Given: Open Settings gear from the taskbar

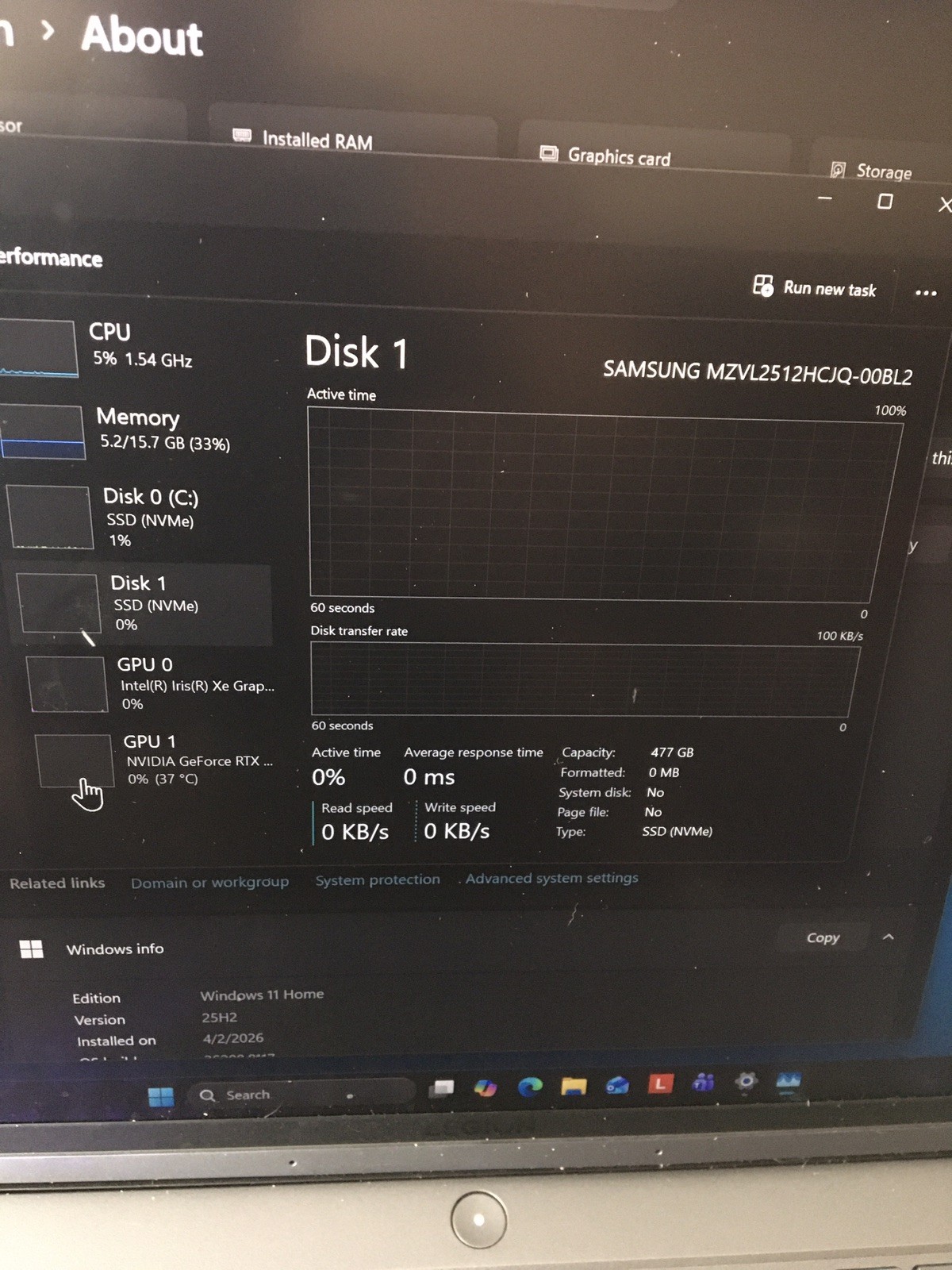Looking at the screenshot, I should pyautogui.click(x=747, y=1080).
